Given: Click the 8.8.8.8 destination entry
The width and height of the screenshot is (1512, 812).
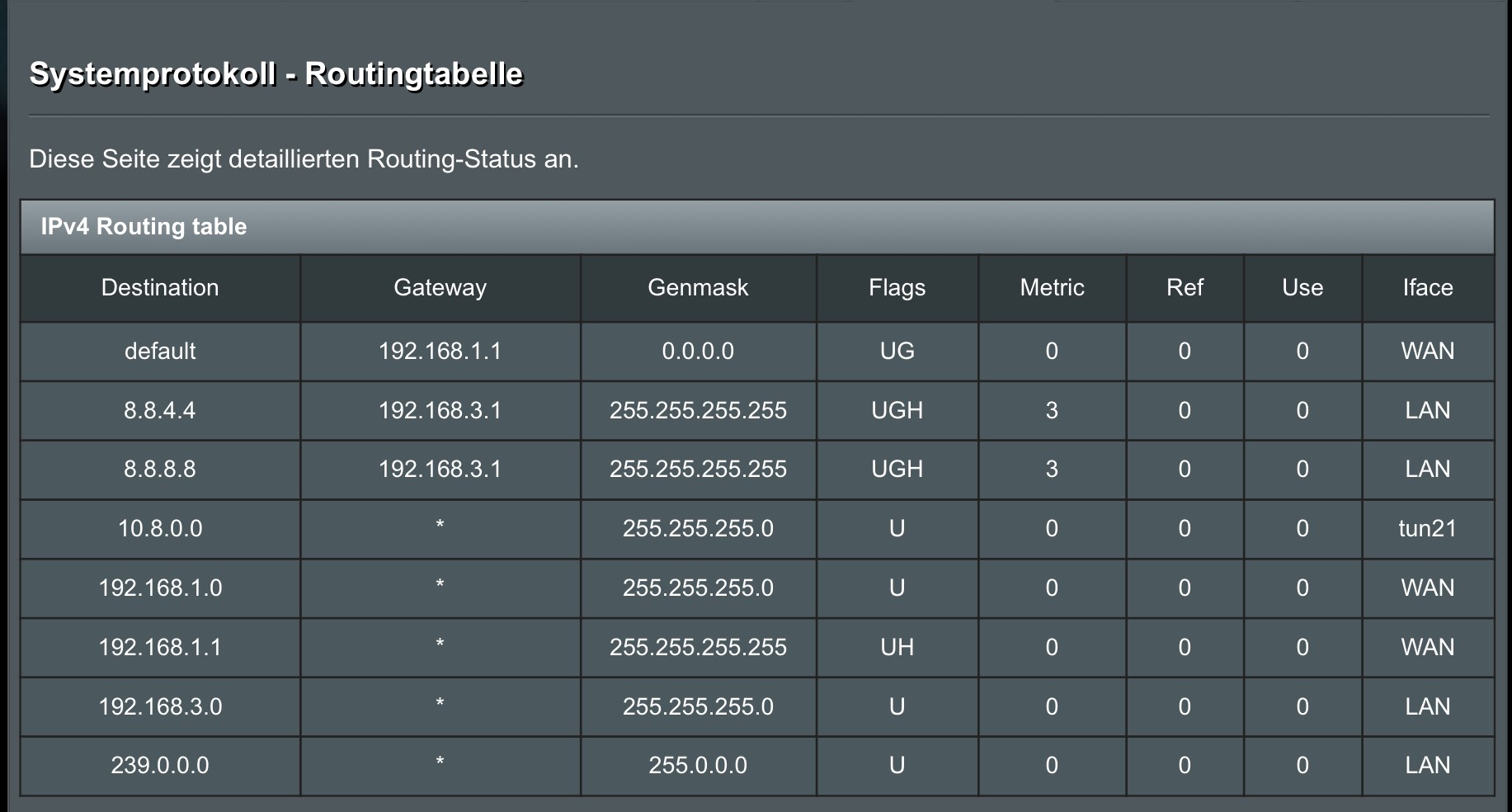Looking at the screenshot, I should [160, 469].
